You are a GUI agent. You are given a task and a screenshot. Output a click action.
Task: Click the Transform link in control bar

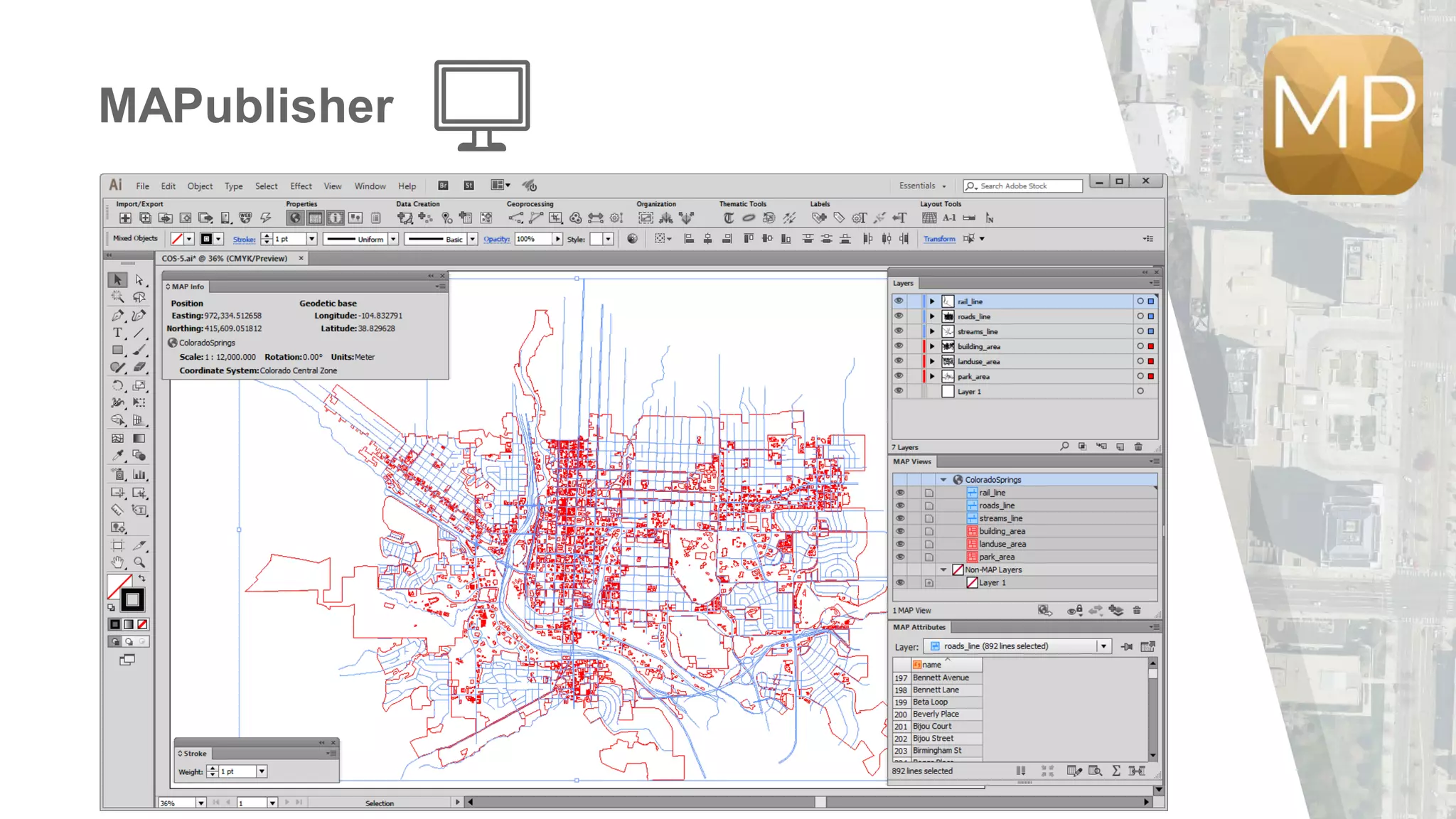click(939, 239)
